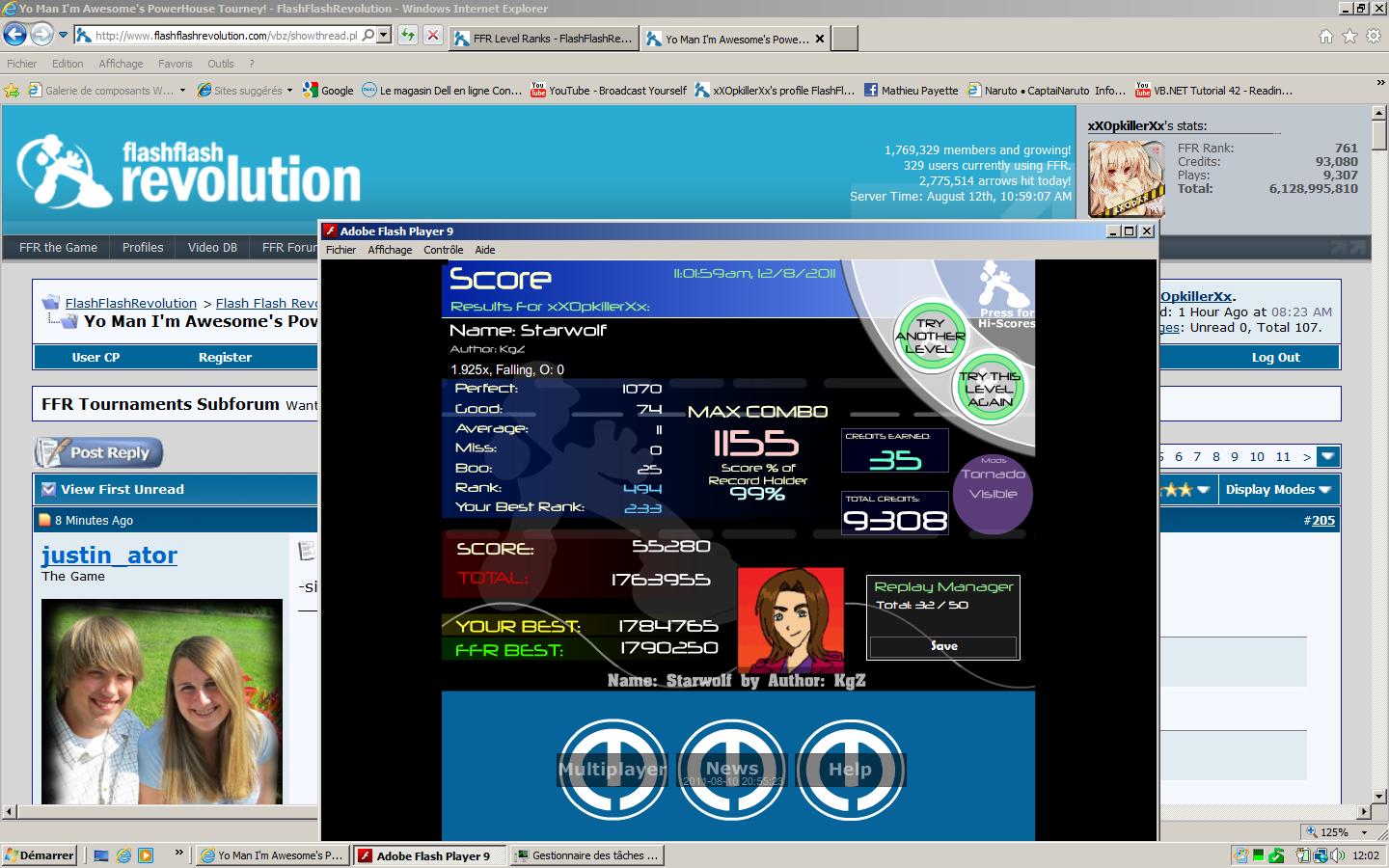Screen dimensions: 1389x868
Task: Open the recent pages dropdown arrow
Action: (x=63, y=35)
